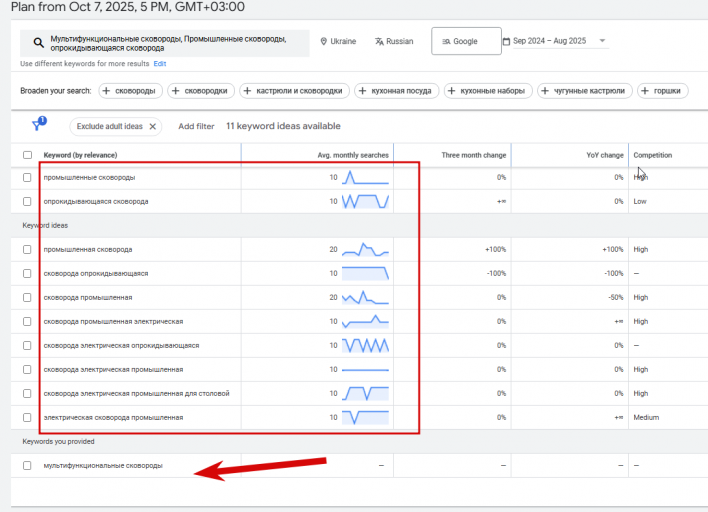Viewport: 708px width, 512px height.
Task: Click plus icon on кухонная посуда chip
Action: tap(363, 91)
